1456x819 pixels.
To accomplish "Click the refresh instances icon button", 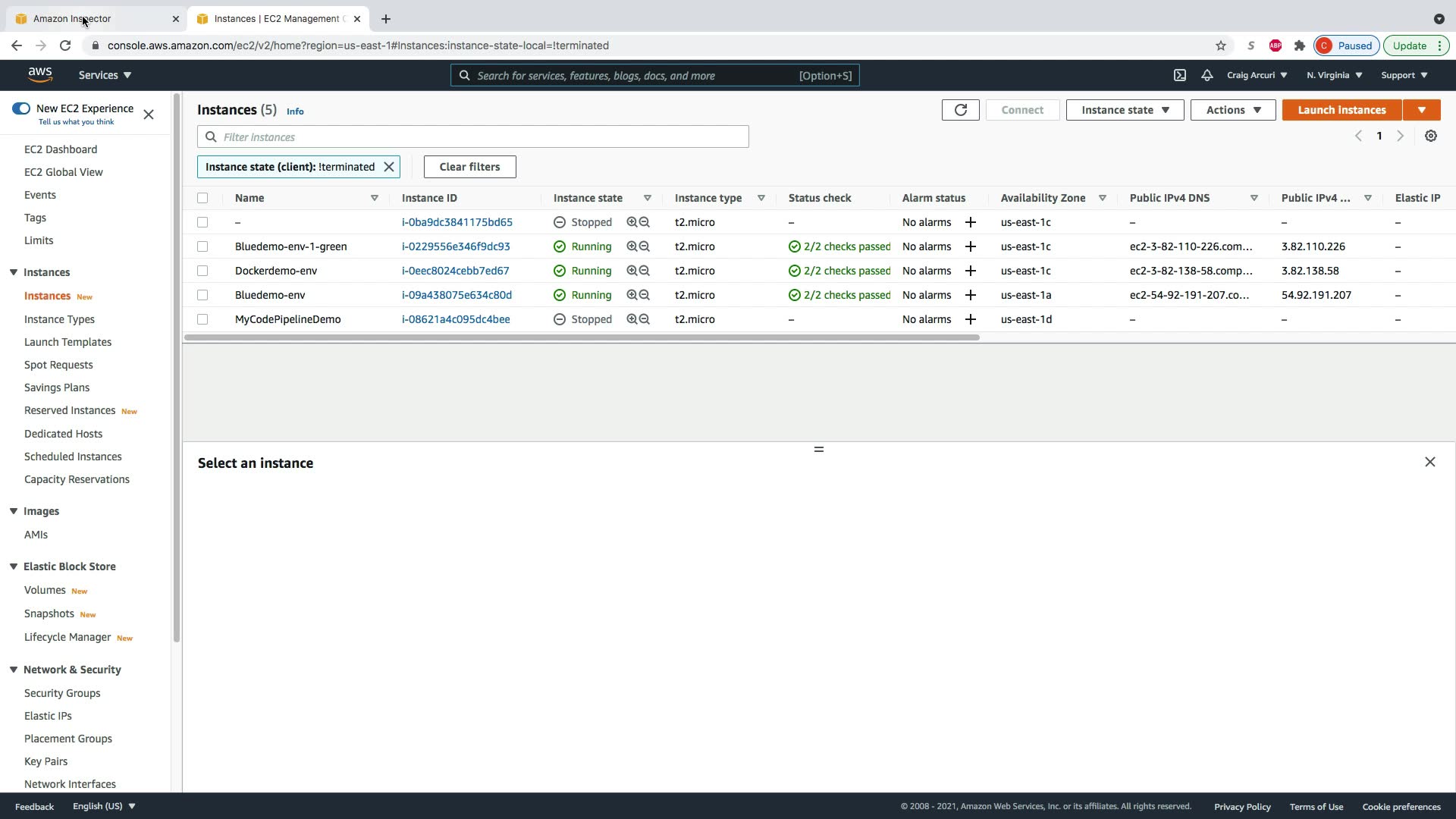I will 960,110.
